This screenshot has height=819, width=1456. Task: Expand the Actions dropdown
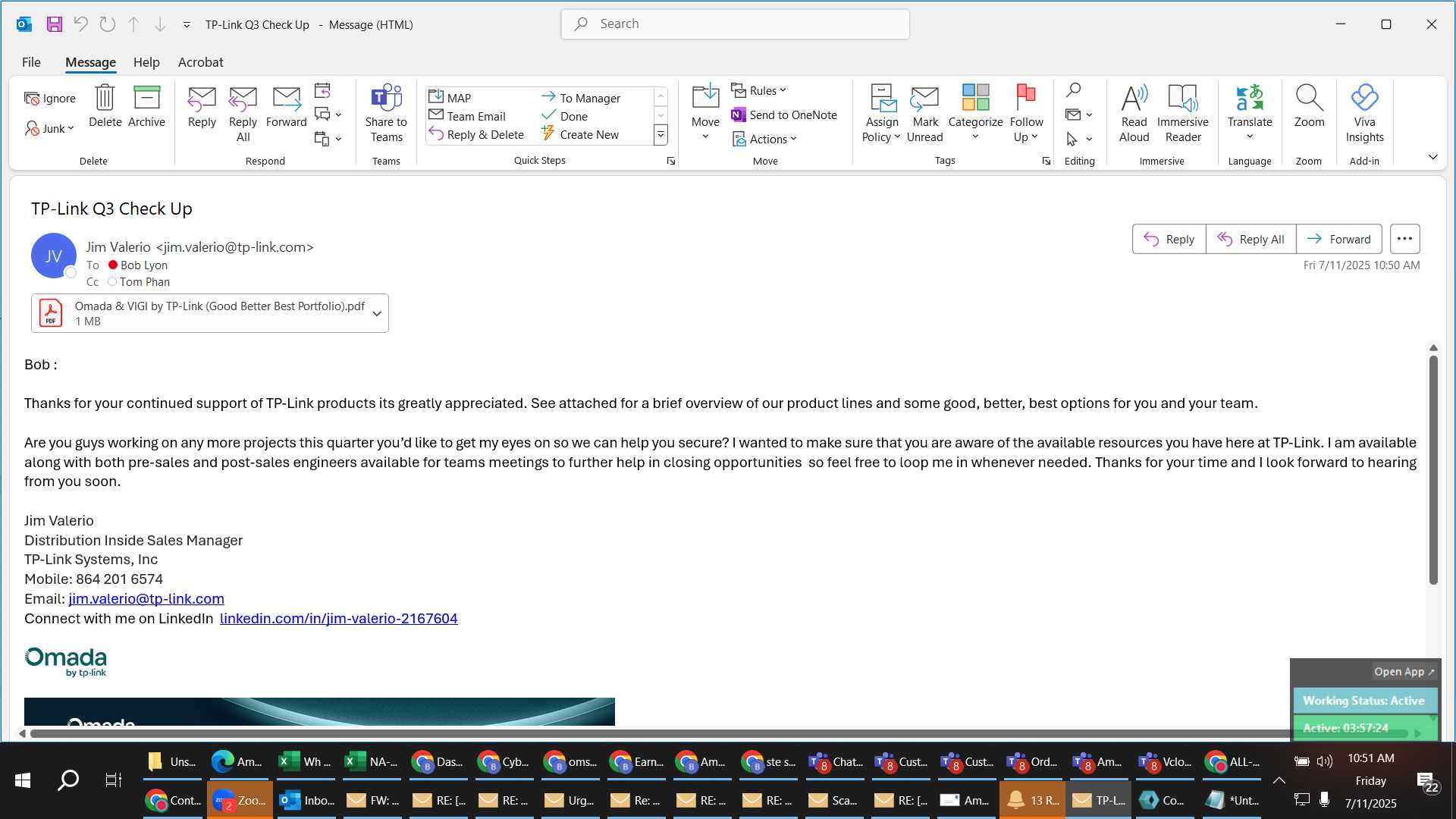(764, 139)
